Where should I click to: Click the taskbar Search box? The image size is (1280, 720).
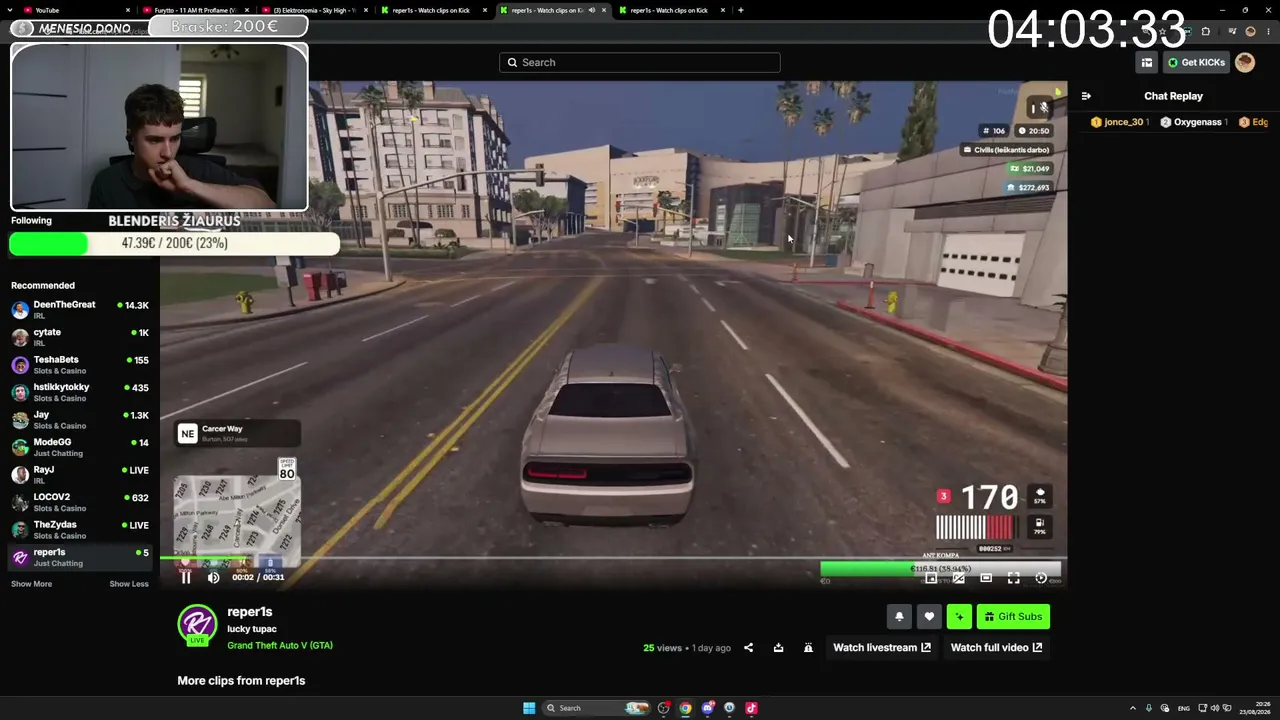(x=597, y=708)
